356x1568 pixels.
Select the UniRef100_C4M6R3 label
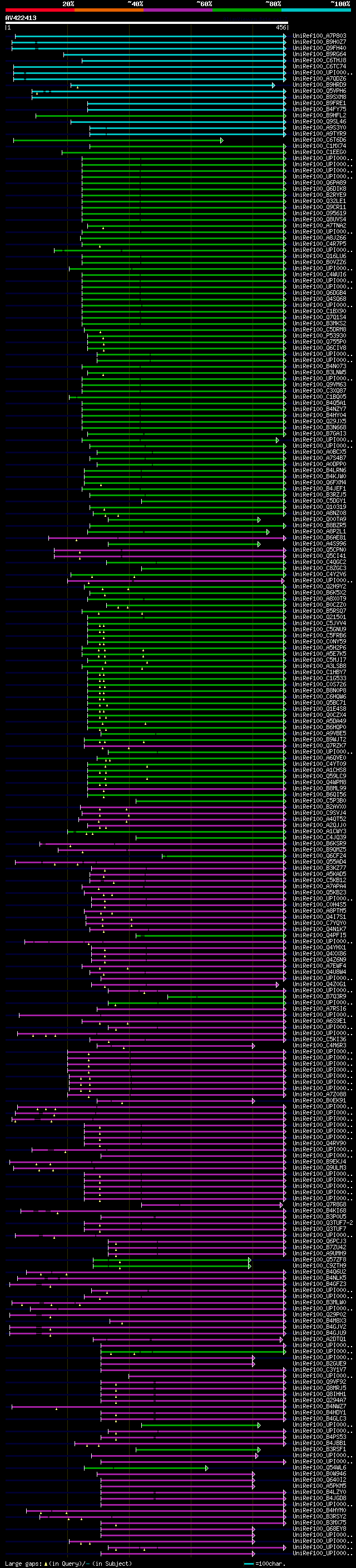[x=319, y=1046]
